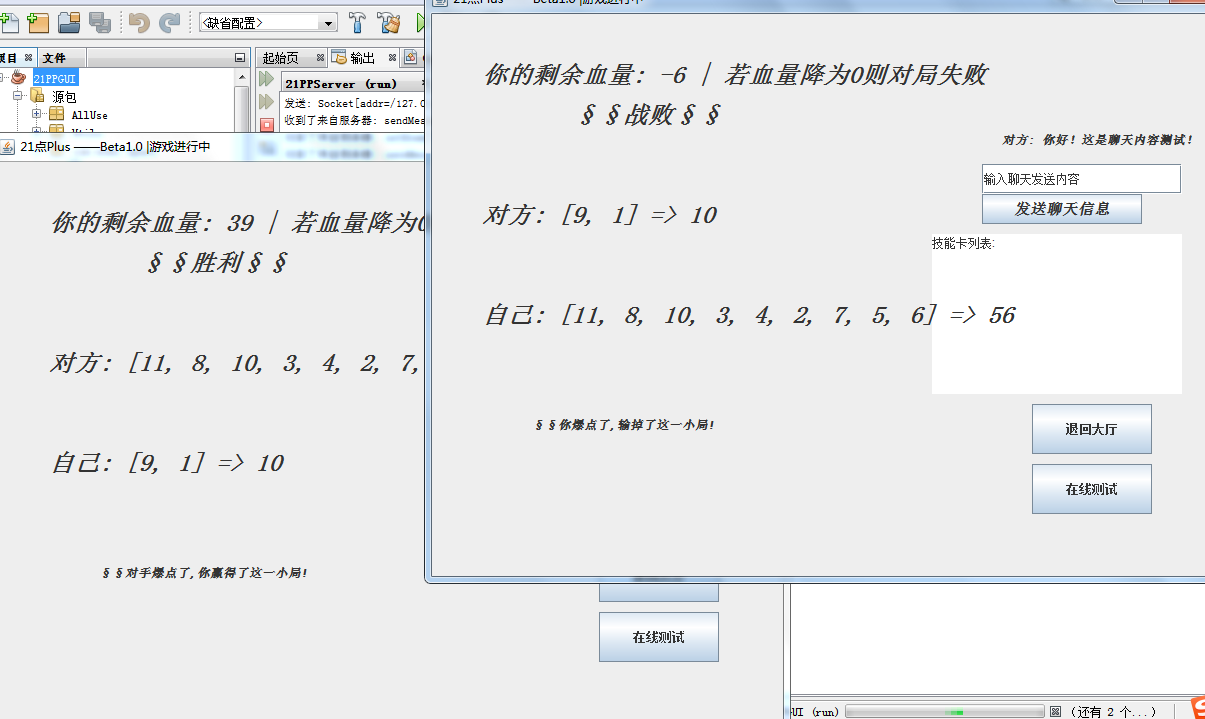Click the 源包 folder icon in the tree
The image size is (1205, 719).
(37, 97)
